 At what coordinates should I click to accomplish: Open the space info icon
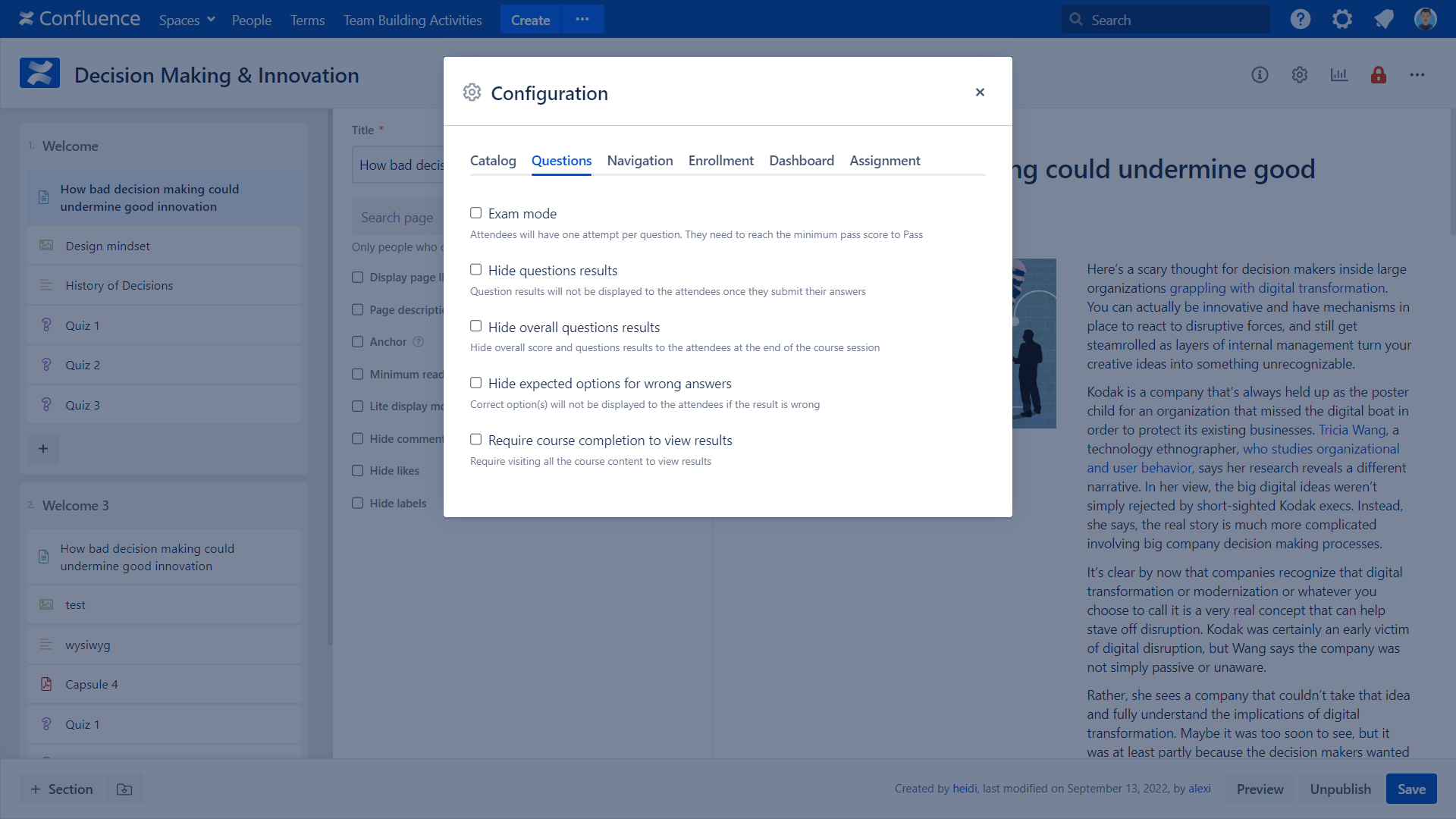(1260, 75)
